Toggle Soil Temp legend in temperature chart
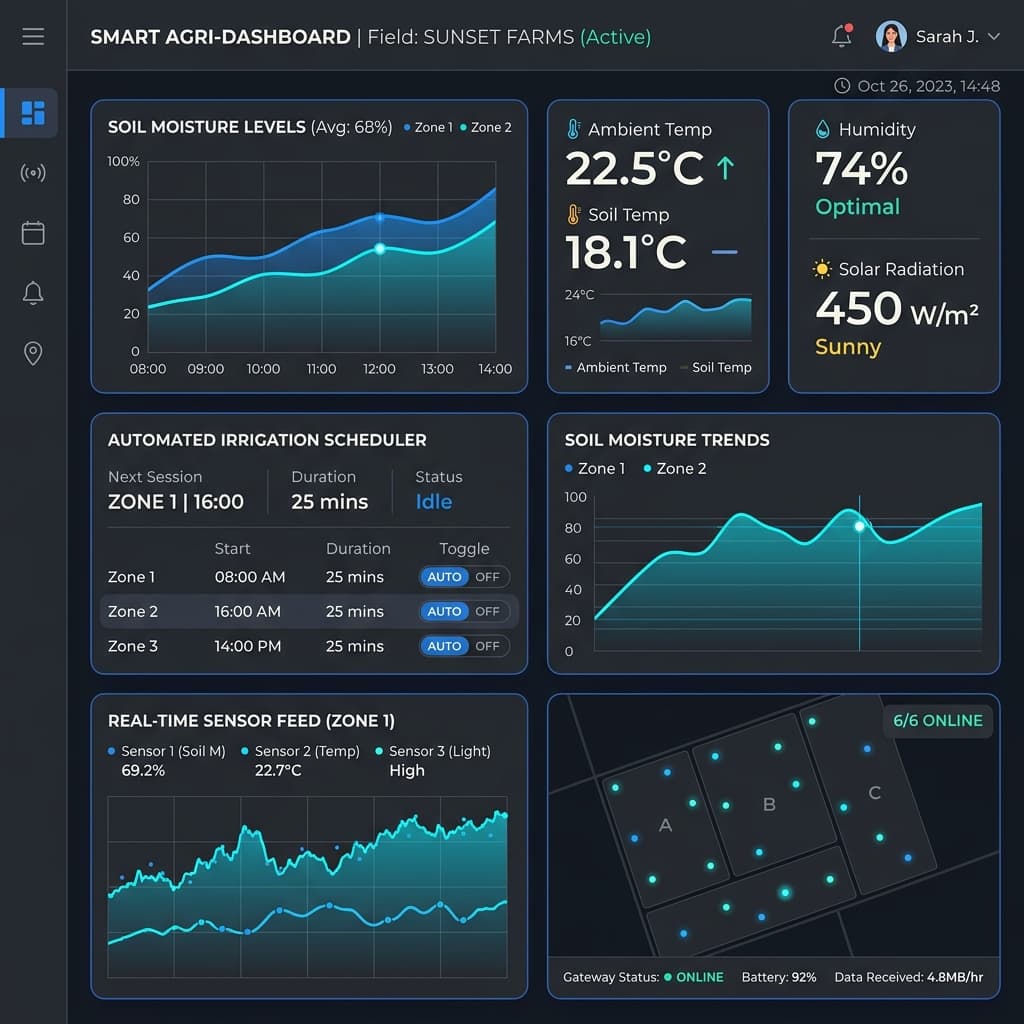The image size is (1024, 1024). pyautogui.click(x=716, y=368)
